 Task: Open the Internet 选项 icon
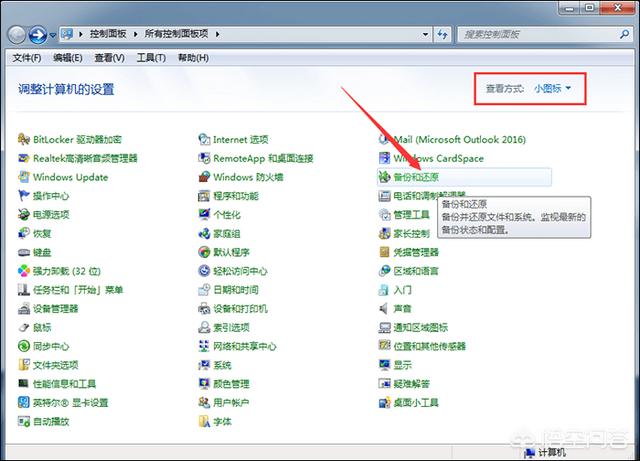204,139
